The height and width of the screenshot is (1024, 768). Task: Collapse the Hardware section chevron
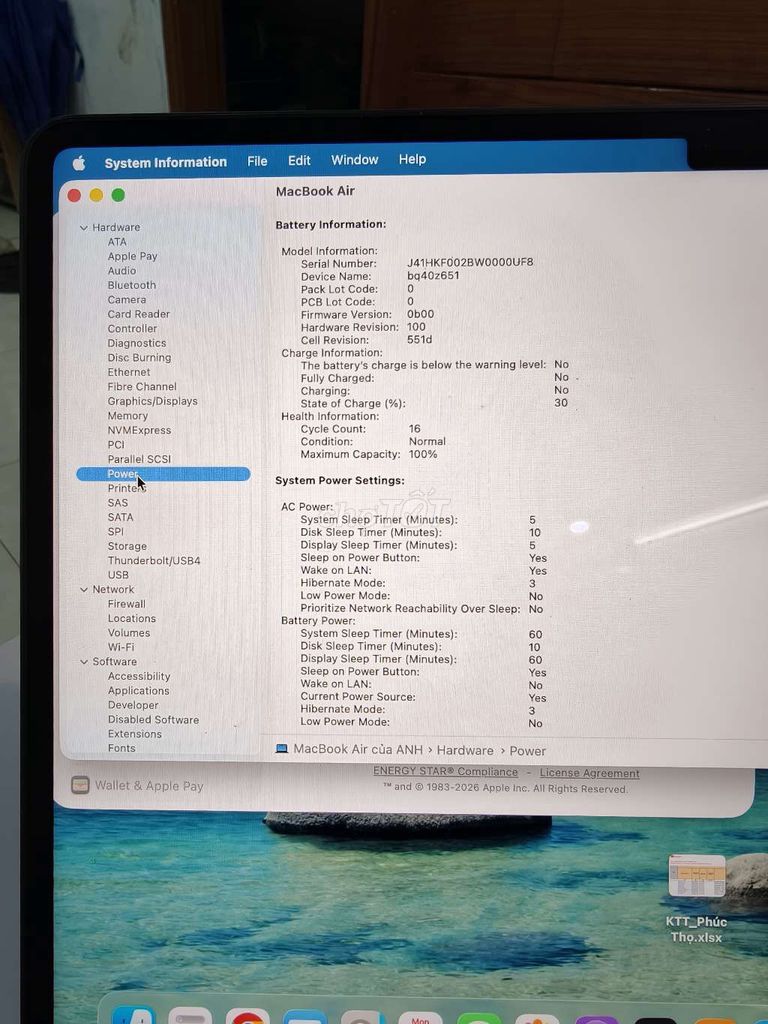click(84, 227)
